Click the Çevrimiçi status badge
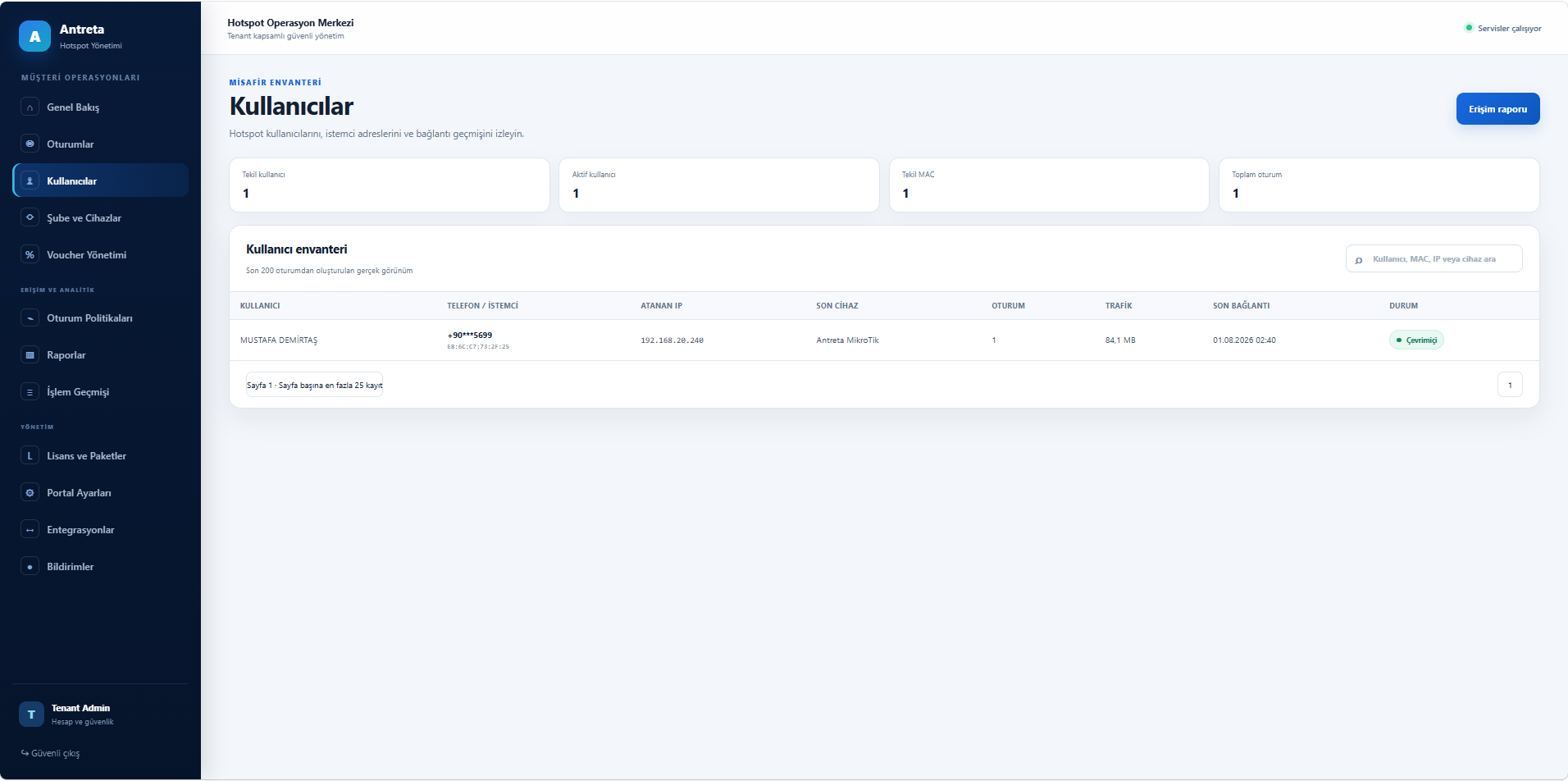 (x=1416, y=340)
